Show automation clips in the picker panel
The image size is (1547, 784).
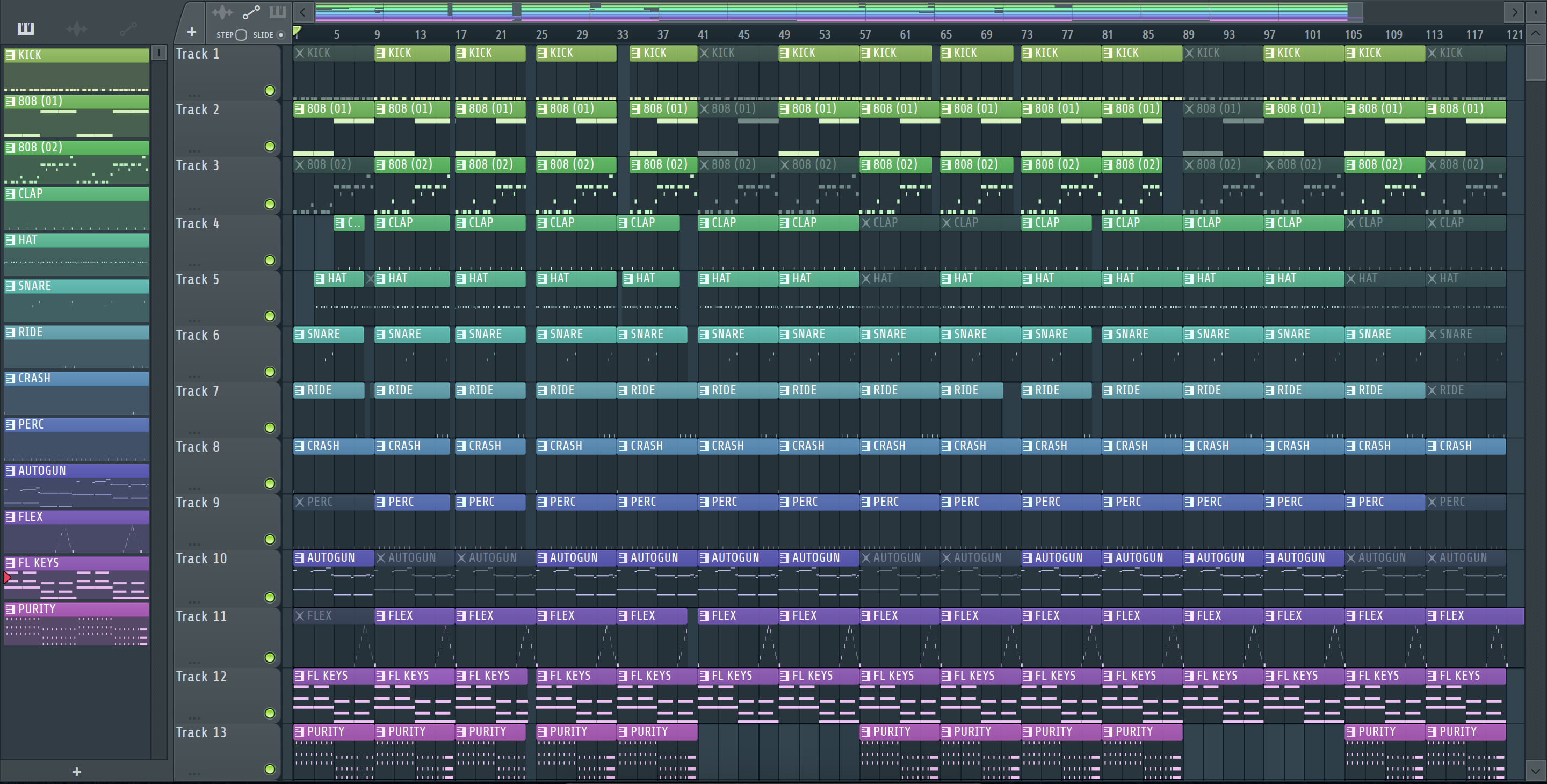point(127,28)
